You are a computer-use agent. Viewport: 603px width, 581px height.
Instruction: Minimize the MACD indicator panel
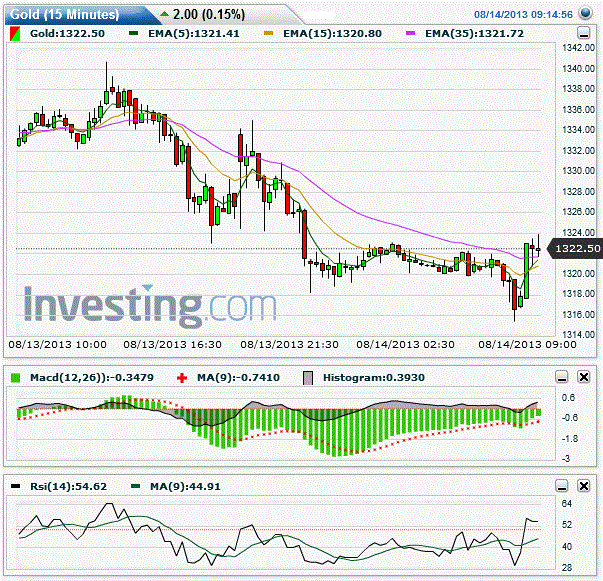coord(562,377)
